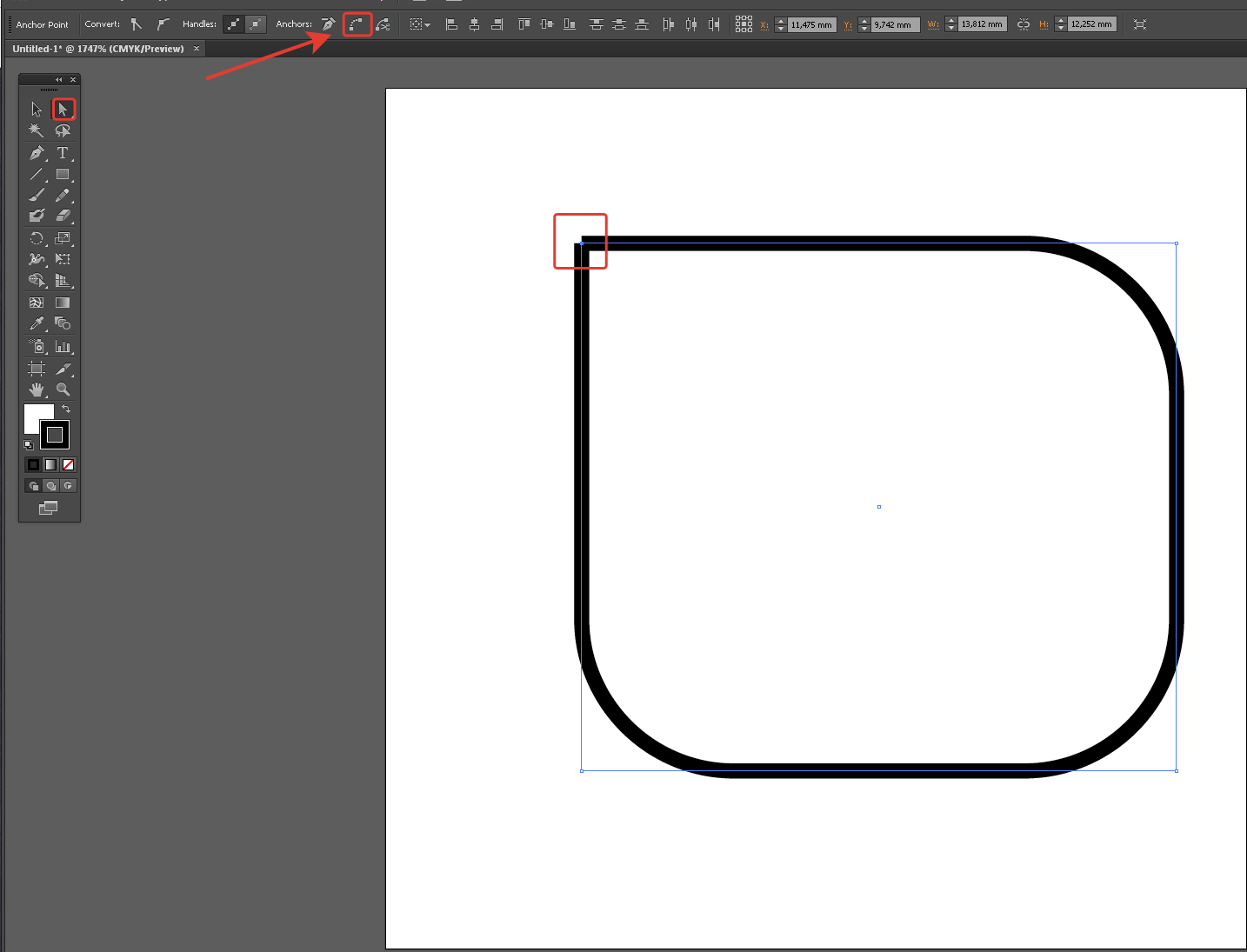Click Vertical Distribute Top icon
The image size is (1247, 952).
point(596,24)
